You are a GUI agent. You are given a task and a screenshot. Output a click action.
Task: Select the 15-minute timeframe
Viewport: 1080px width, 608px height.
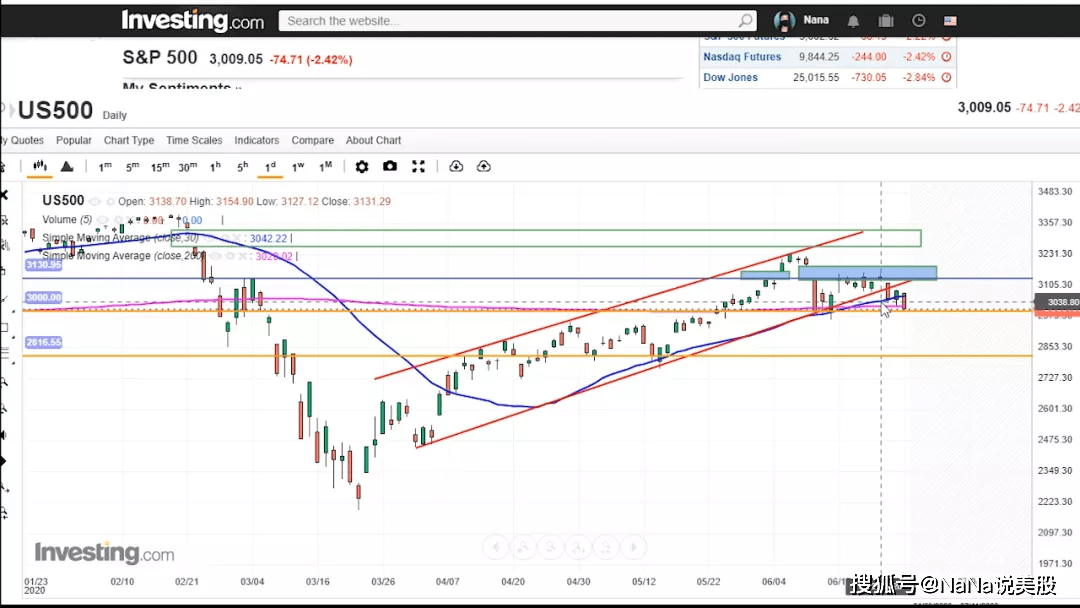tap(160, 167)
